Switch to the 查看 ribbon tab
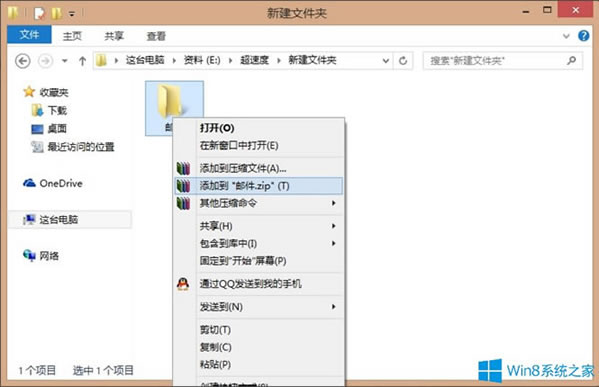The width and height of the screenshot is (599, 387). coord(156,36)
